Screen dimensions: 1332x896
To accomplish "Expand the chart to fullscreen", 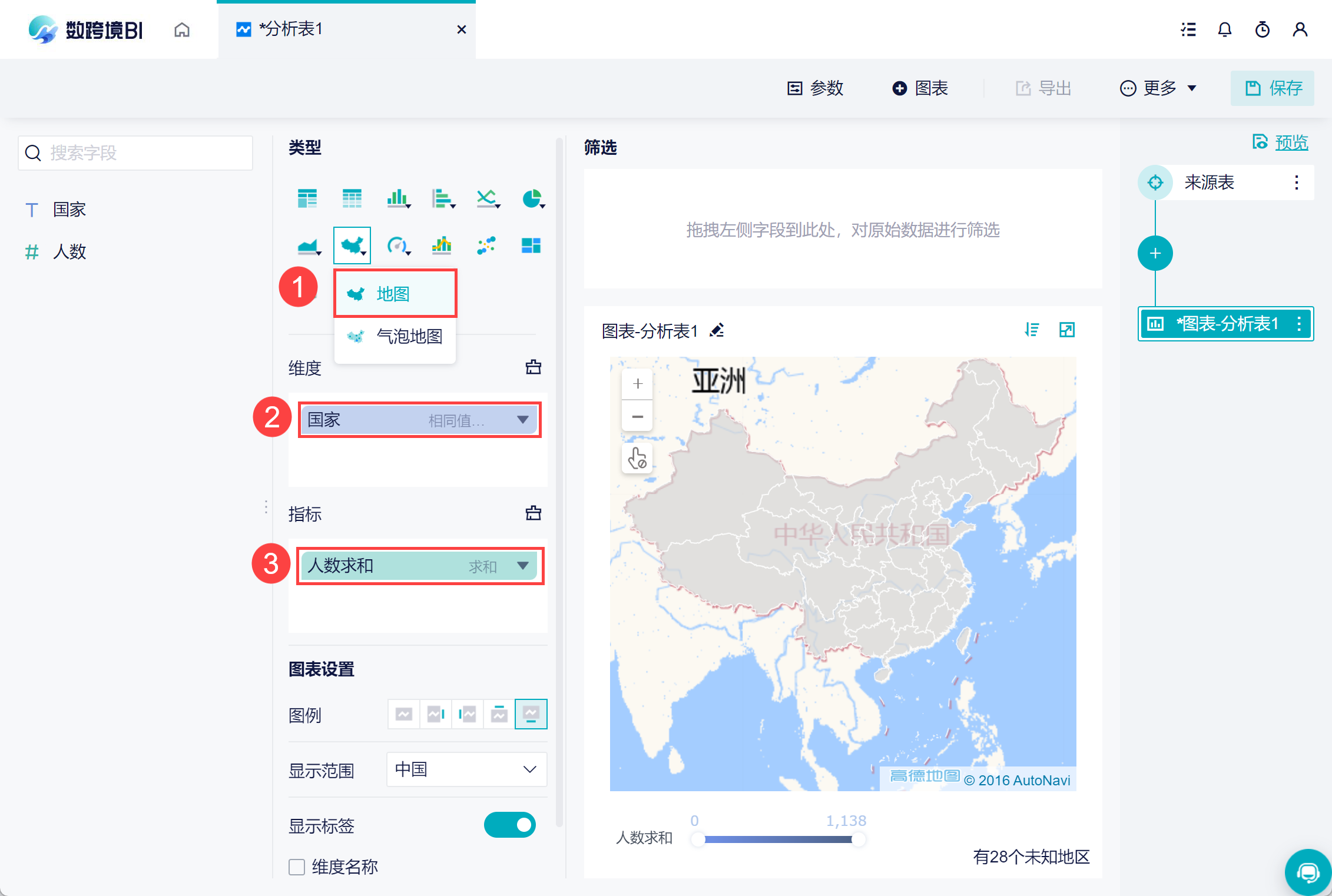I will click(1066, 330).
